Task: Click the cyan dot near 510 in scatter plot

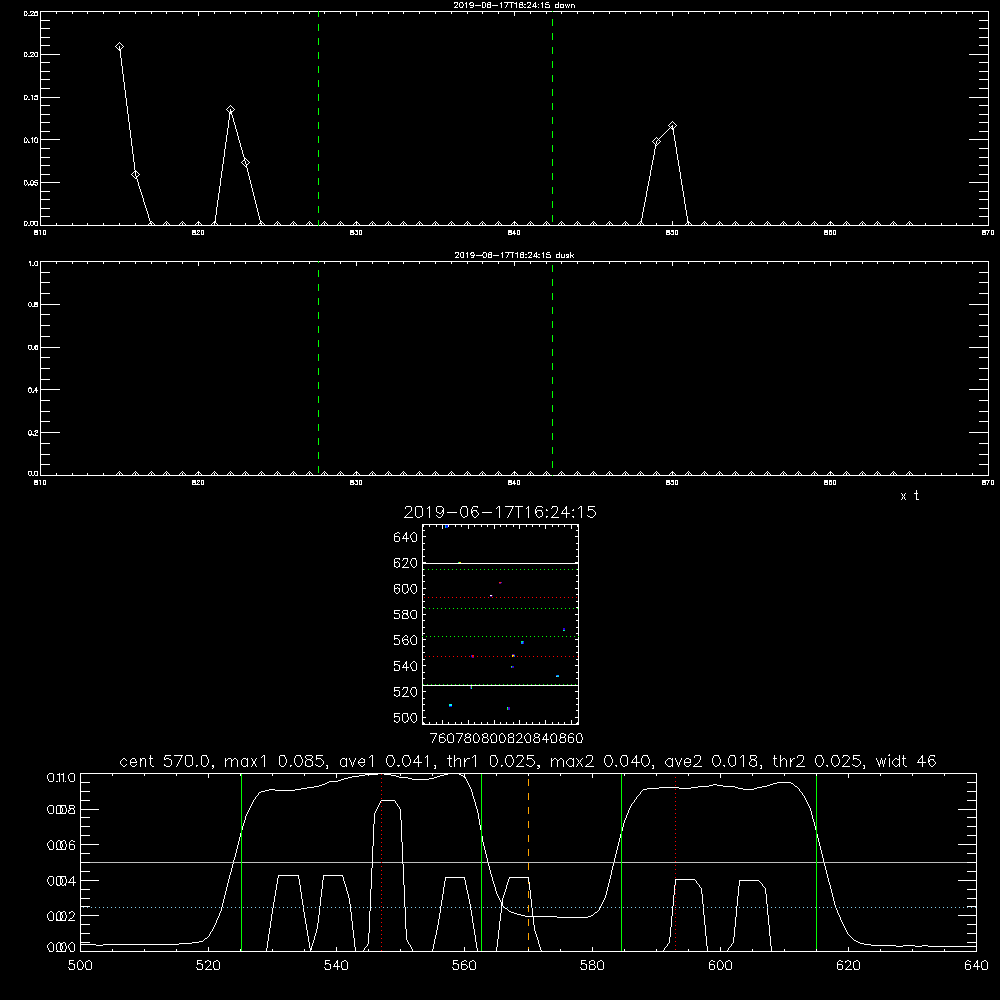Action: coord(450,705)
